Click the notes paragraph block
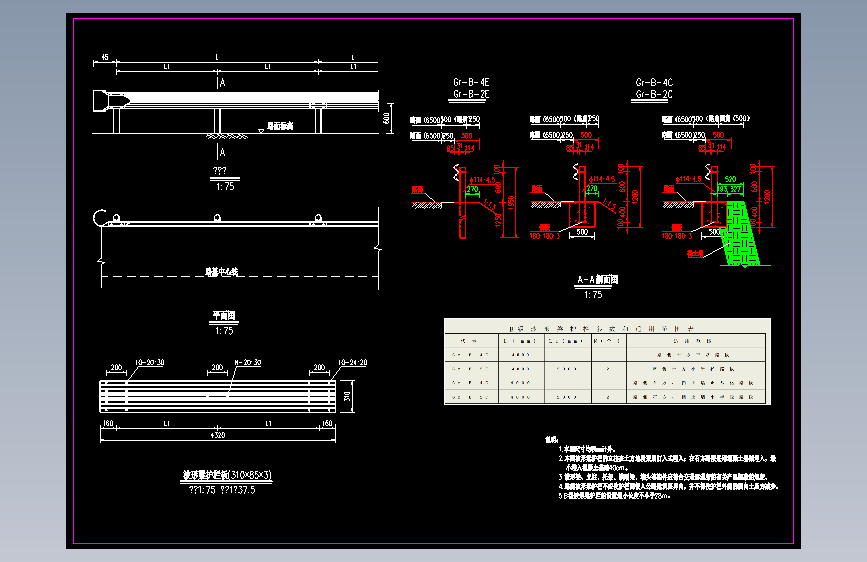This screenshot has width=867, height=562. pyautogui.click(x=662, y=469)
